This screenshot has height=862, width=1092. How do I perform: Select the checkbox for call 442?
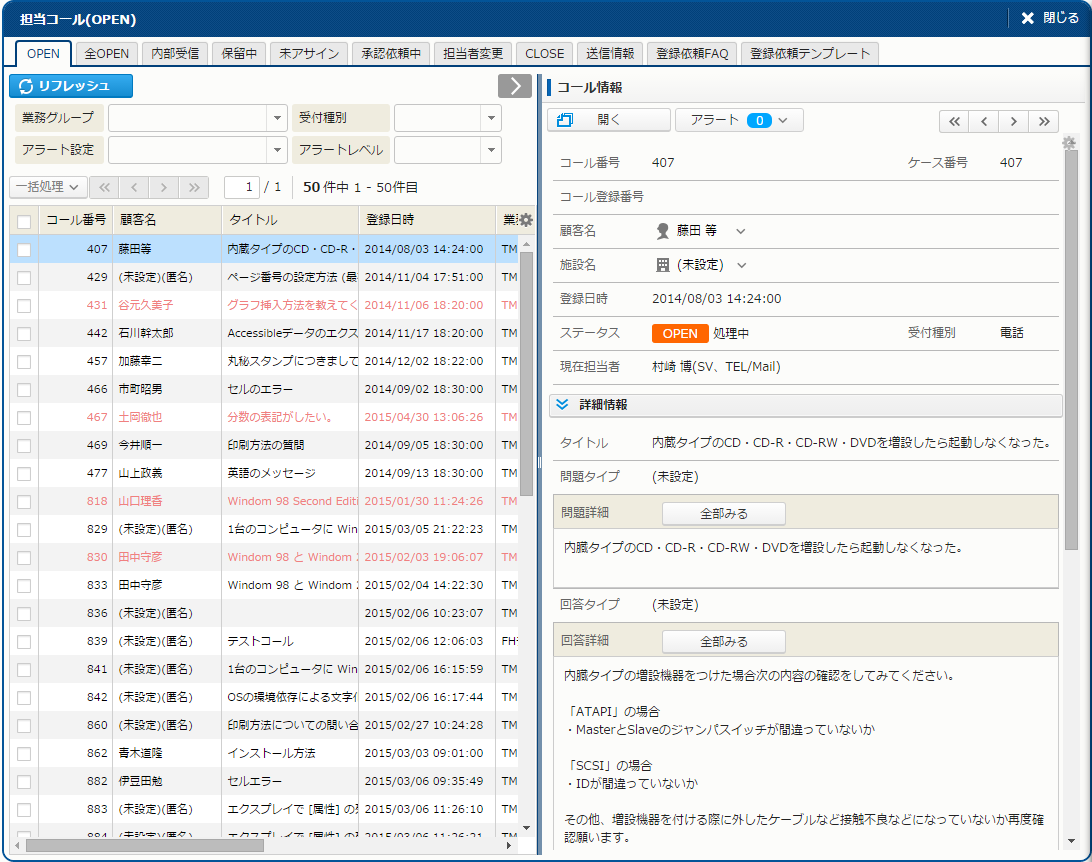click(24, 333)
